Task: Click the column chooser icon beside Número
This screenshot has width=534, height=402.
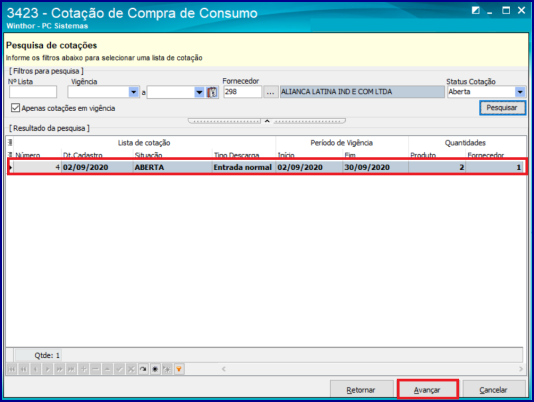Action: pyautogui.click(x=10, y=155)
